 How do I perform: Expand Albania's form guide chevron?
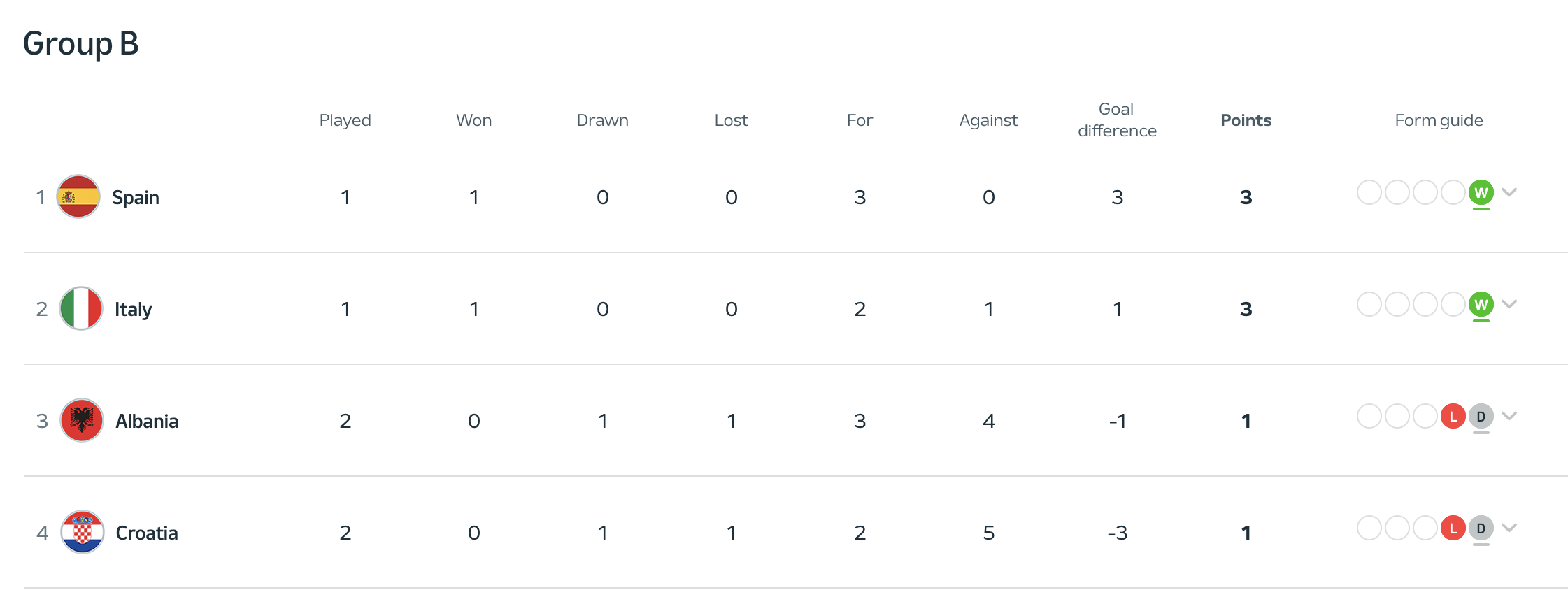[1509, 416]
